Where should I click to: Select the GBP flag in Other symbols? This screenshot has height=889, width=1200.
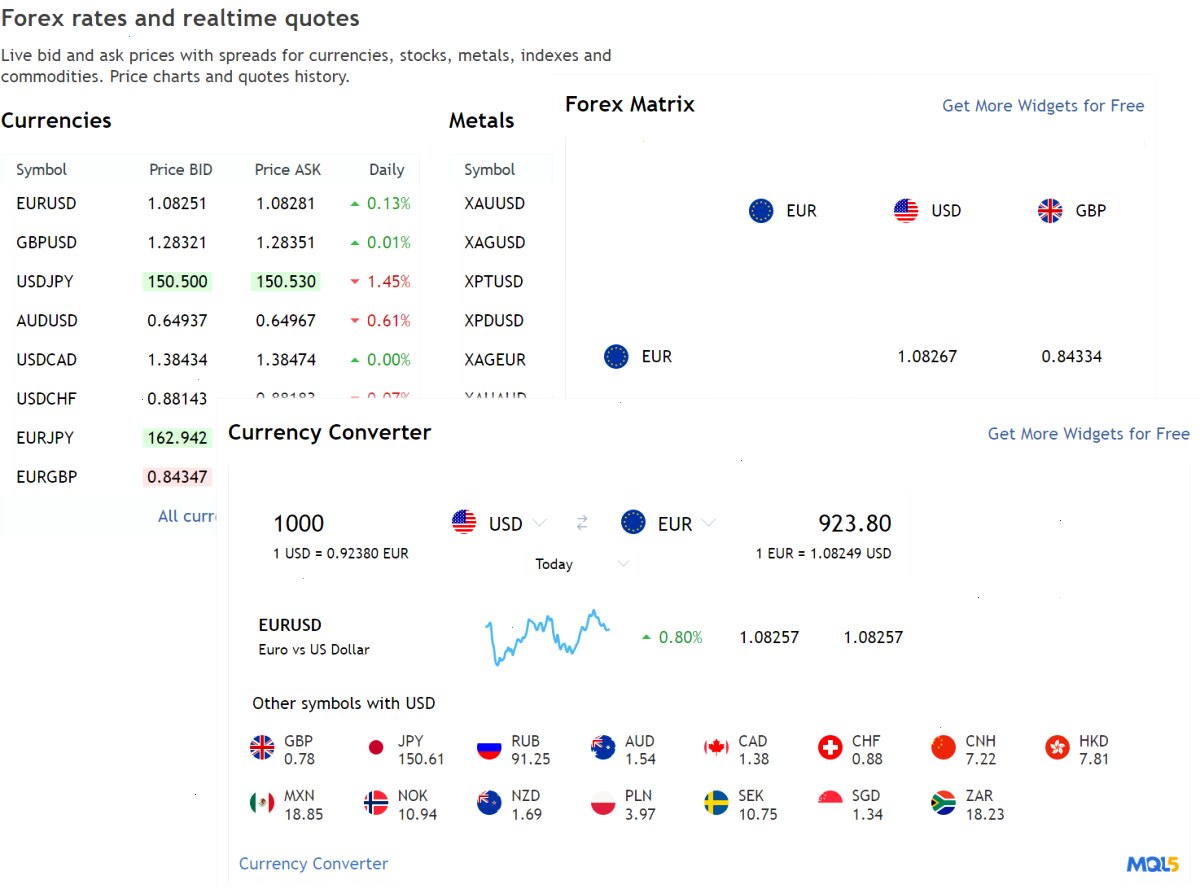(262, 747)
